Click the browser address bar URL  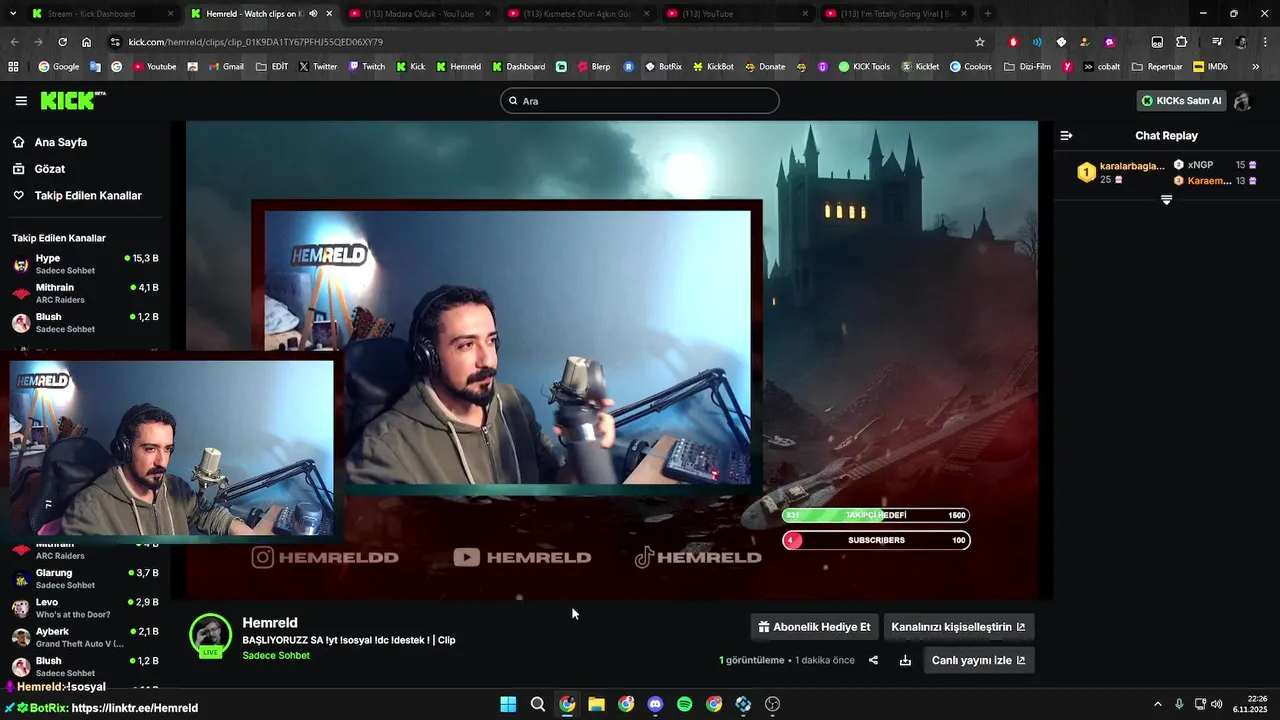pos(256,42)
